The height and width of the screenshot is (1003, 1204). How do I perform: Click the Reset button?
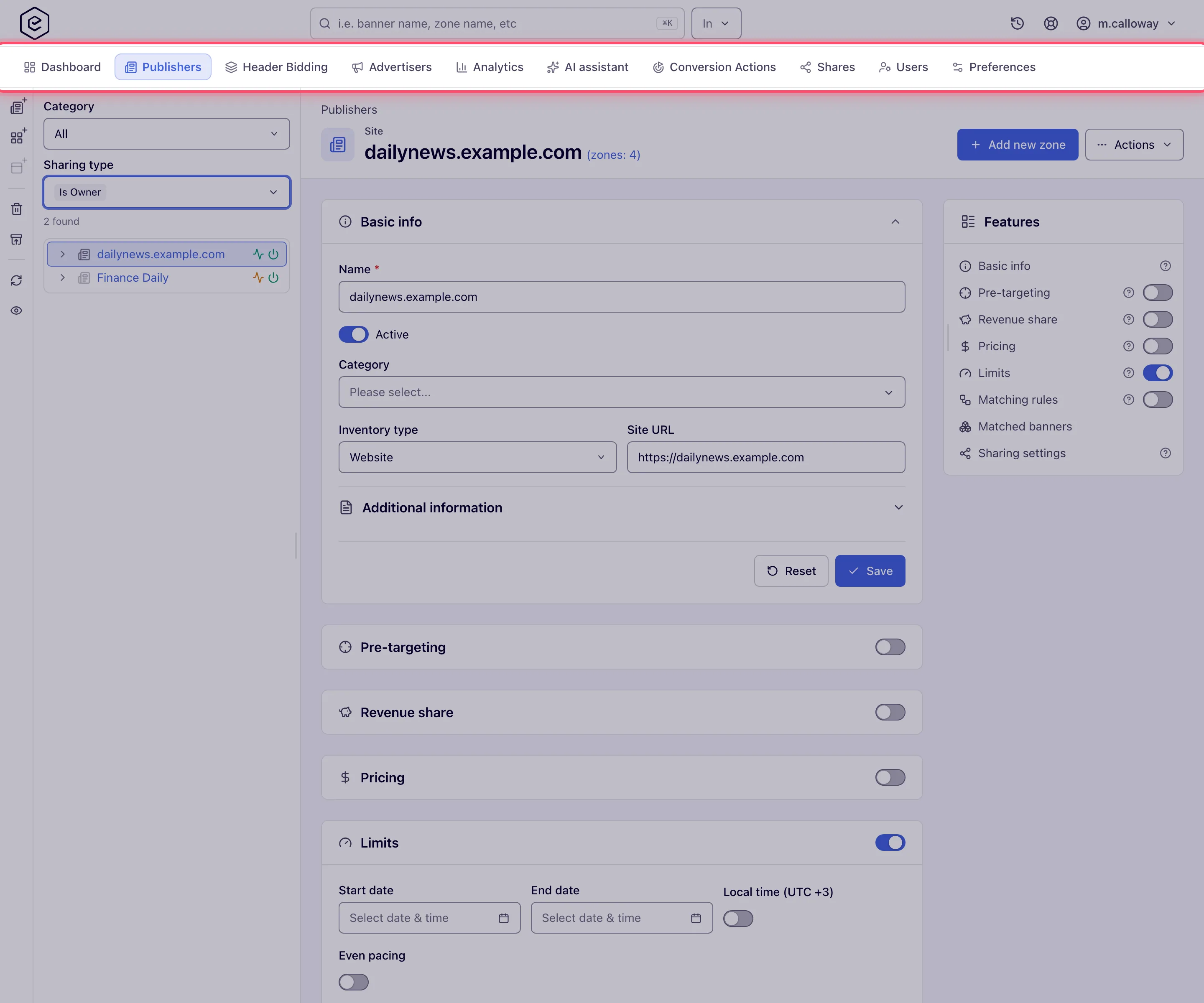[791, 571]
